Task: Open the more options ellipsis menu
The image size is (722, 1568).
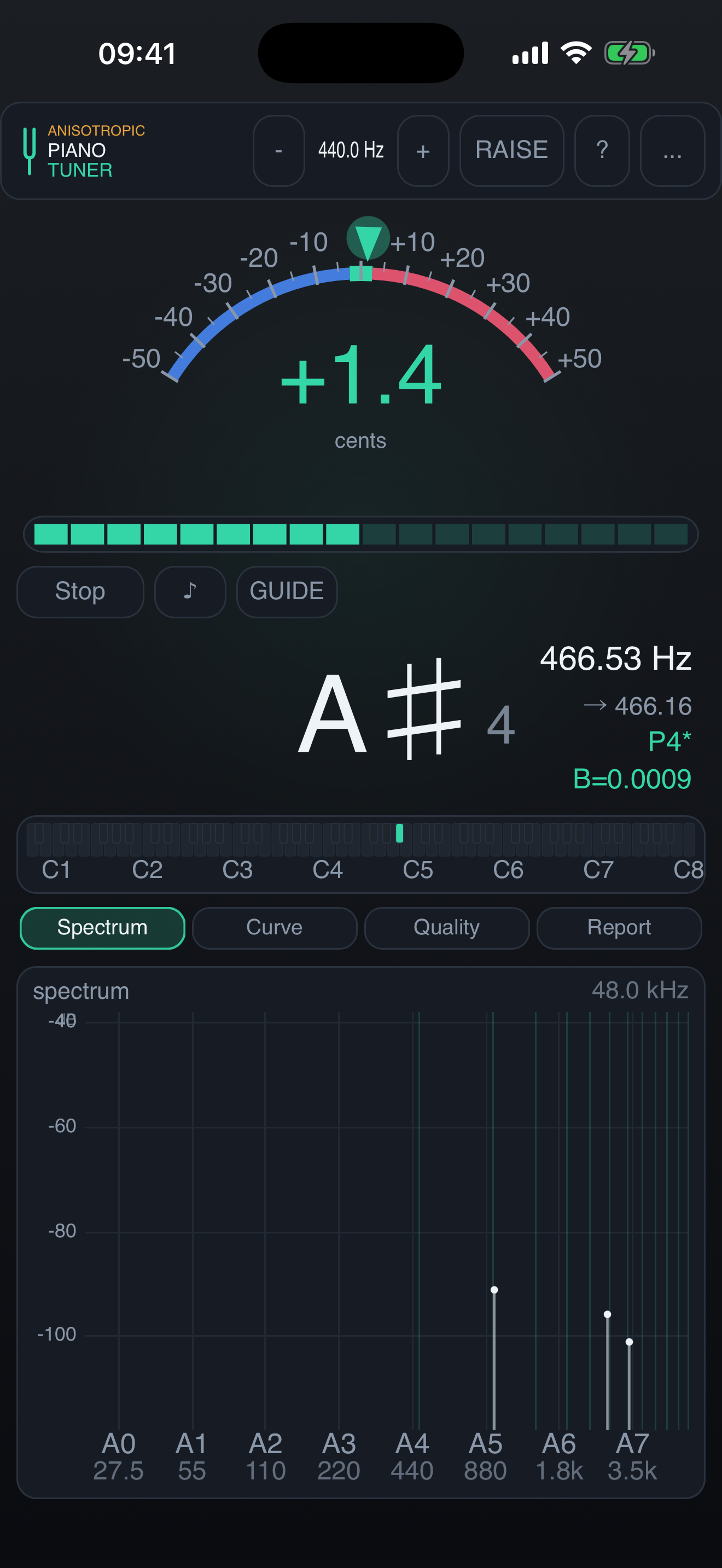Action: point(672,150)
